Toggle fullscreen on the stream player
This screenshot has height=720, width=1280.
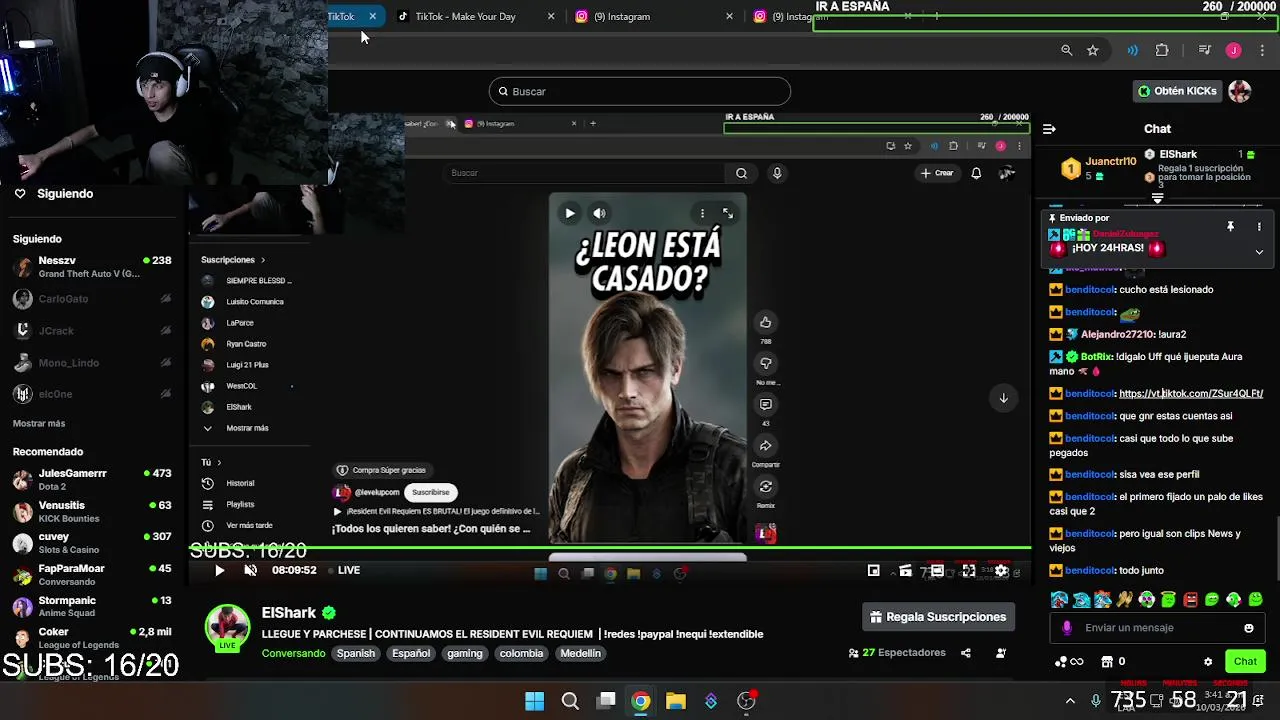pyautogui.click(x=969, y=570)
